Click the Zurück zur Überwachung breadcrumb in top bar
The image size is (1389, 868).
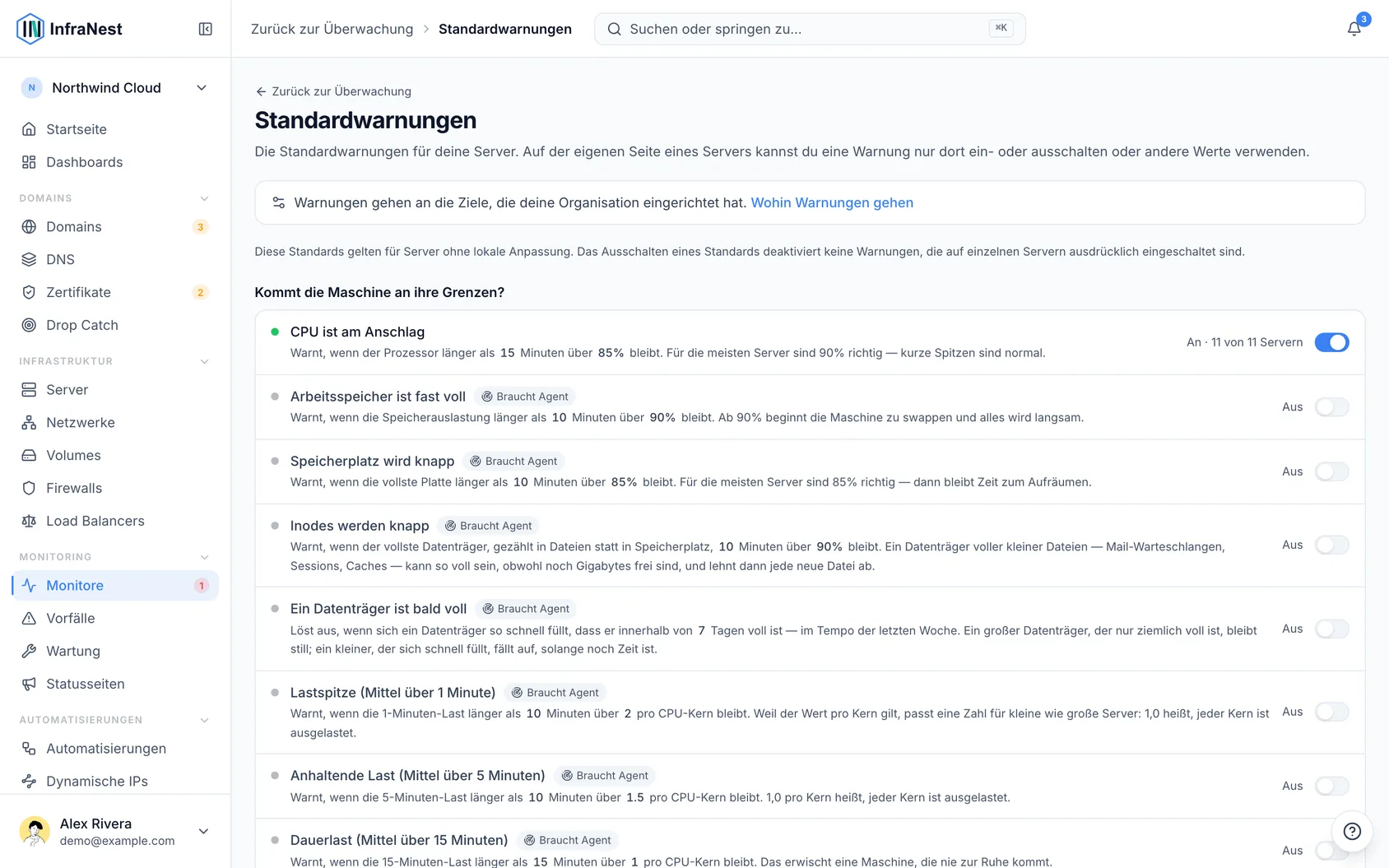(332, 29)
